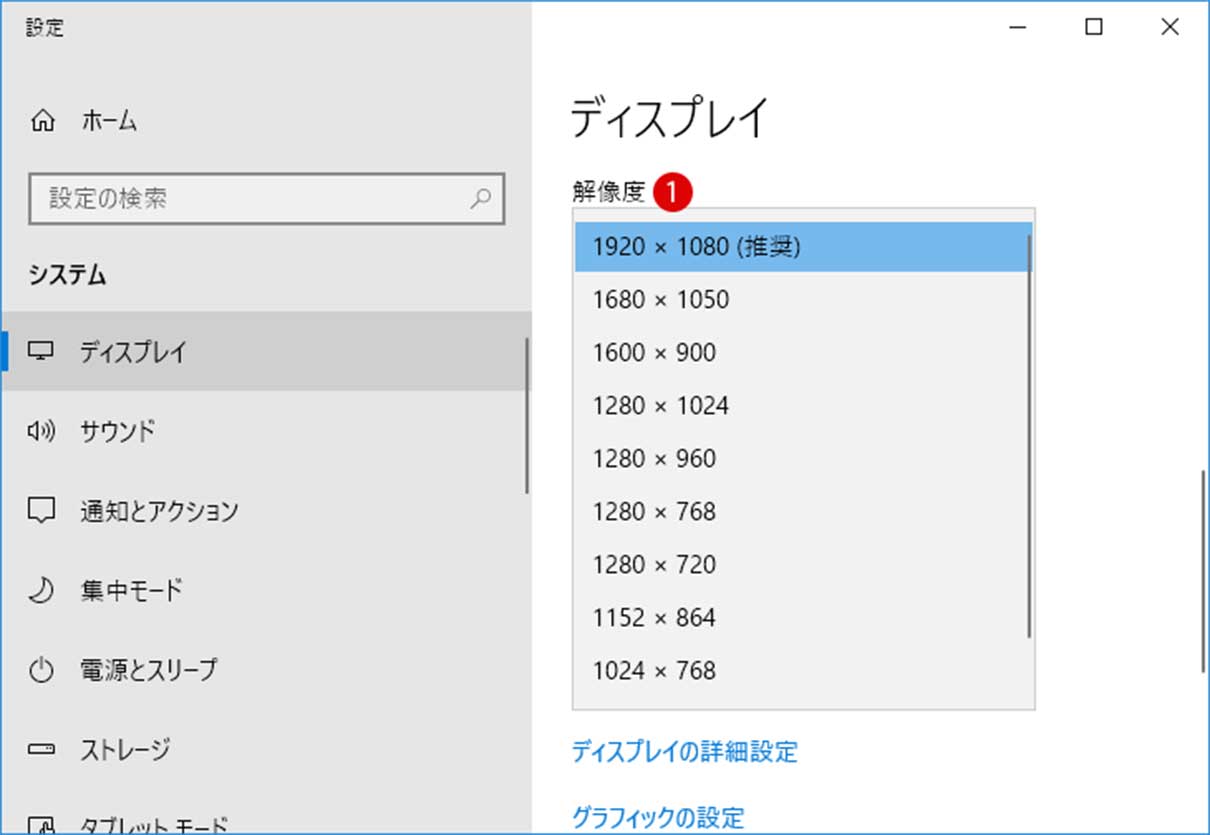Click the サウンド speaker icon
The image size is (1210, 835).
coord(41,431)
